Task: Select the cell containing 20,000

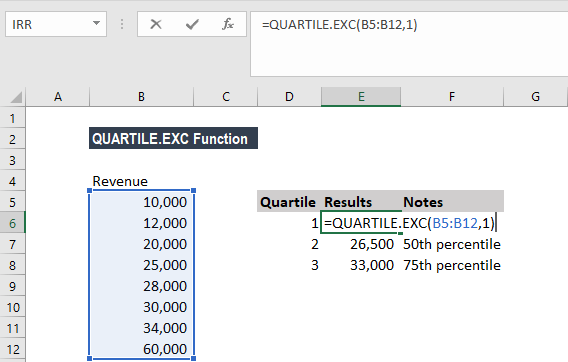Action: (x=141, y=244)
